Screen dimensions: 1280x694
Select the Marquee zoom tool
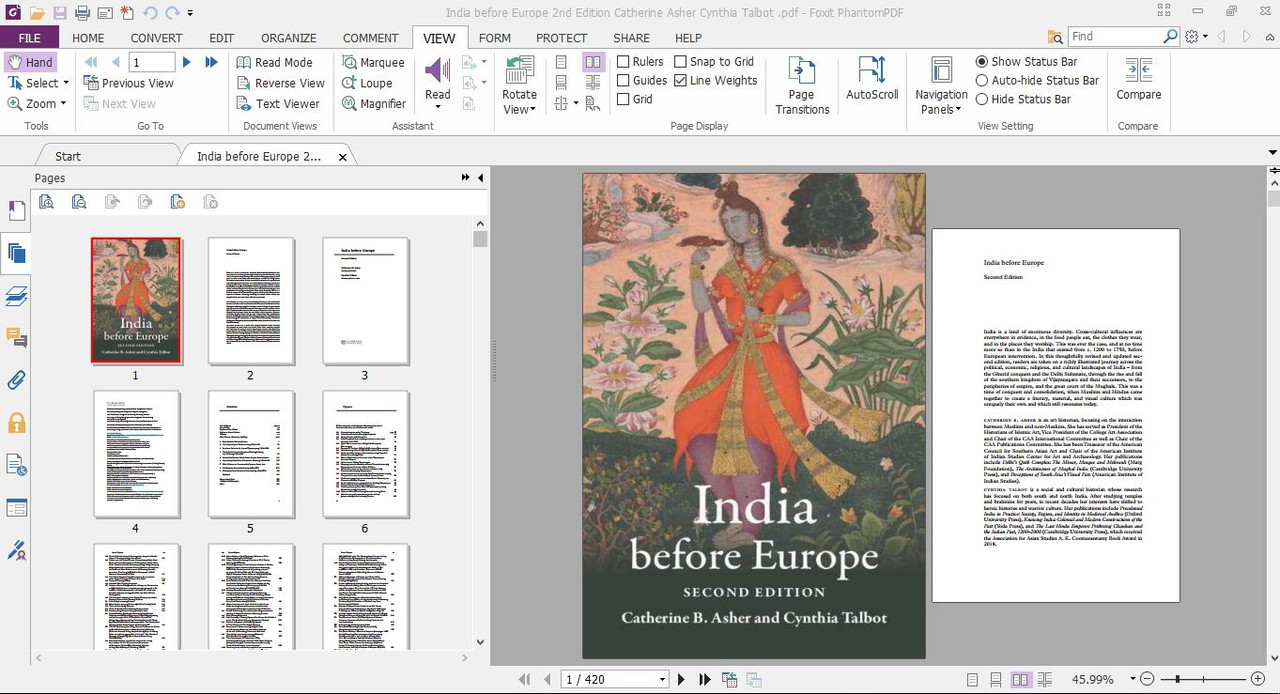tap(373, 62)
